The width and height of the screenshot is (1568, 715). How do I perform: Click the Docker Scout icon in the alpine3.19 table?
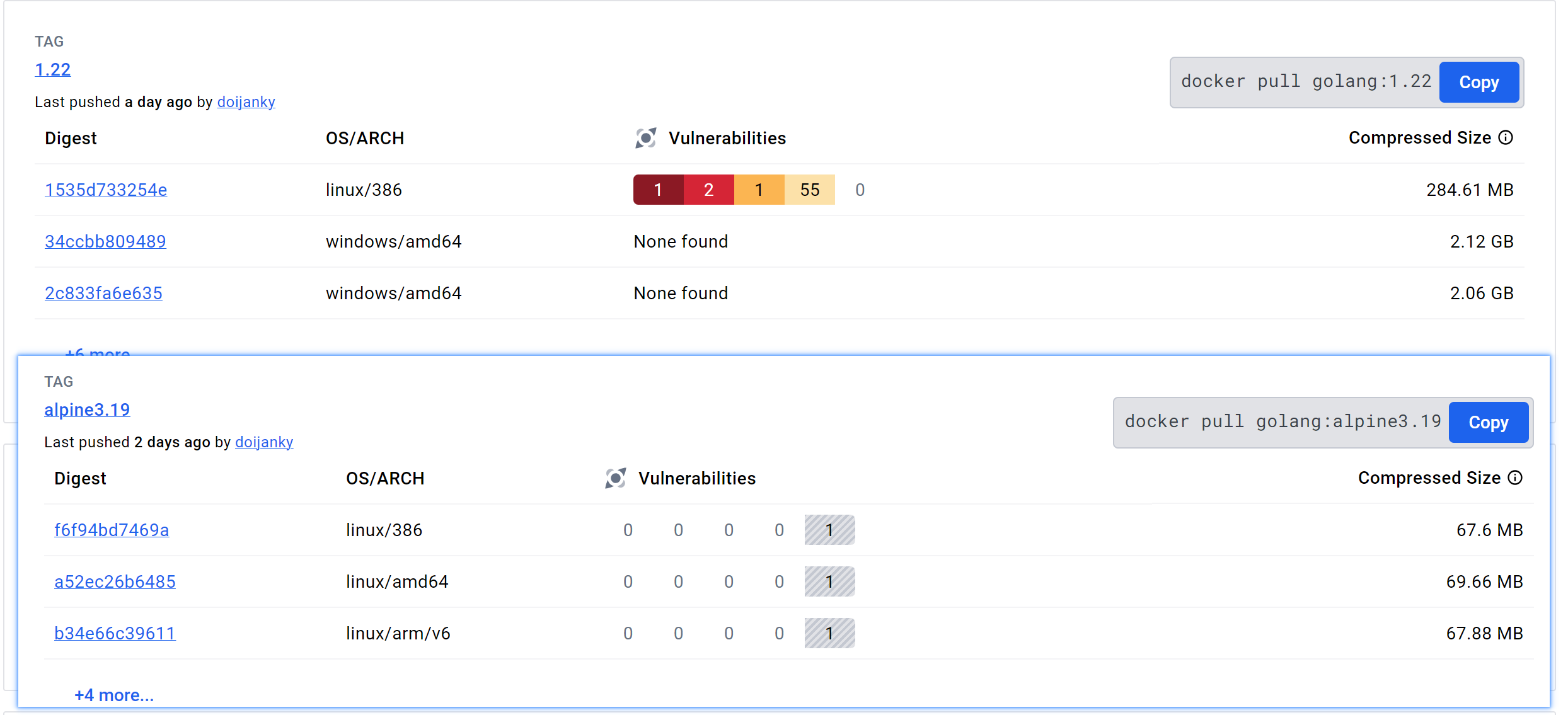pyautogui.click(x=615, y=478)
